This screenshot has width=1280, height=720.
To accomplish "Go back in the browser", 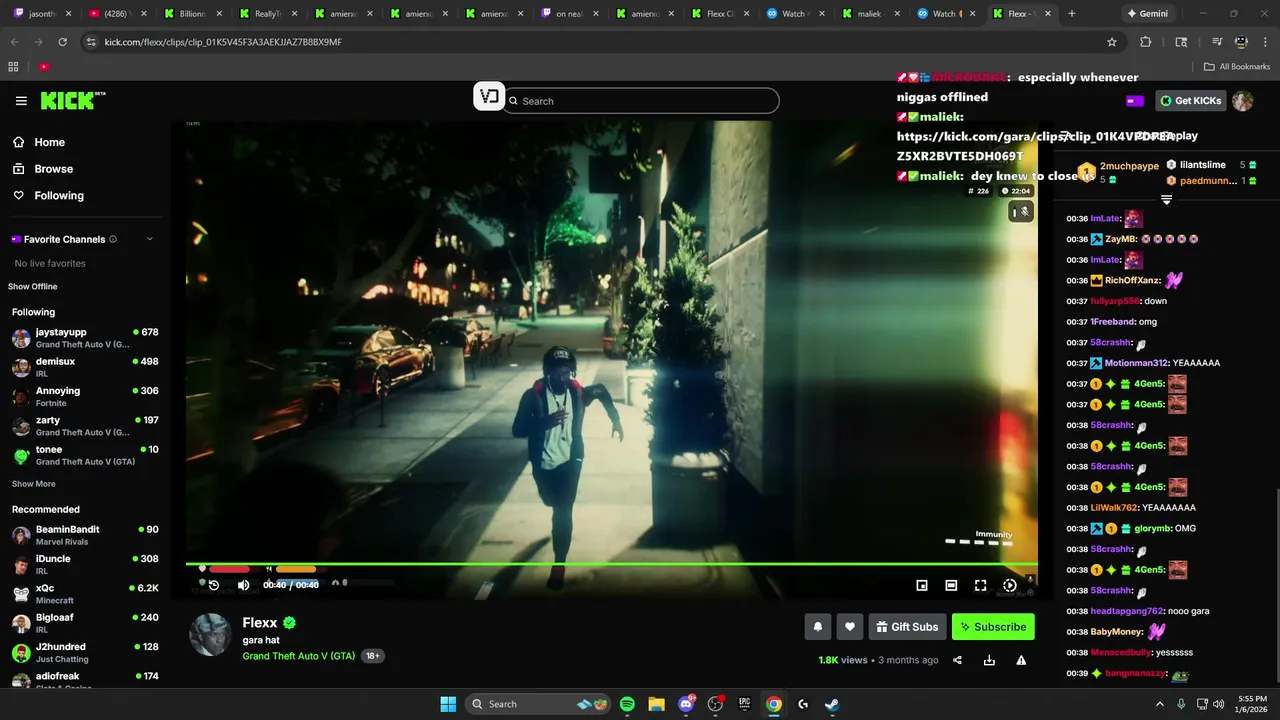I will pos(14,42).
